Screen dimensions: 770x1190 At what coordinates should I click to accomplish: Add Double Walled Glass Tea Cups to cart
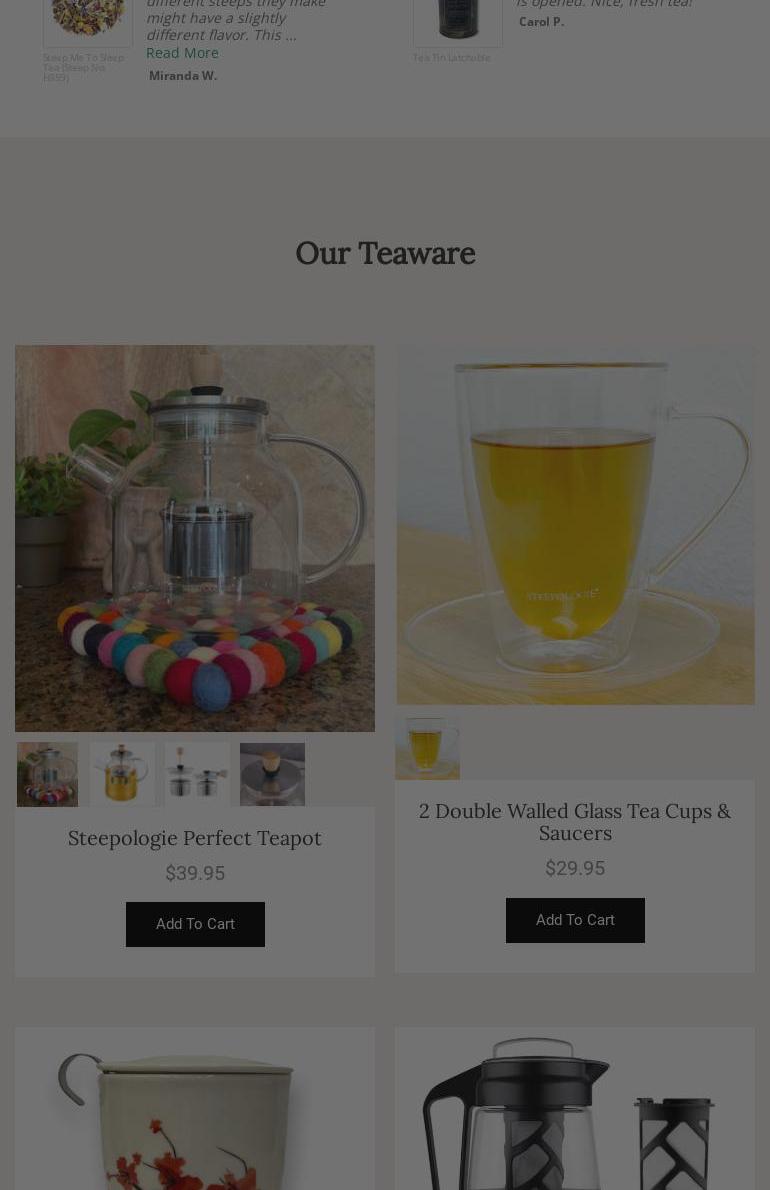point(575,920)
